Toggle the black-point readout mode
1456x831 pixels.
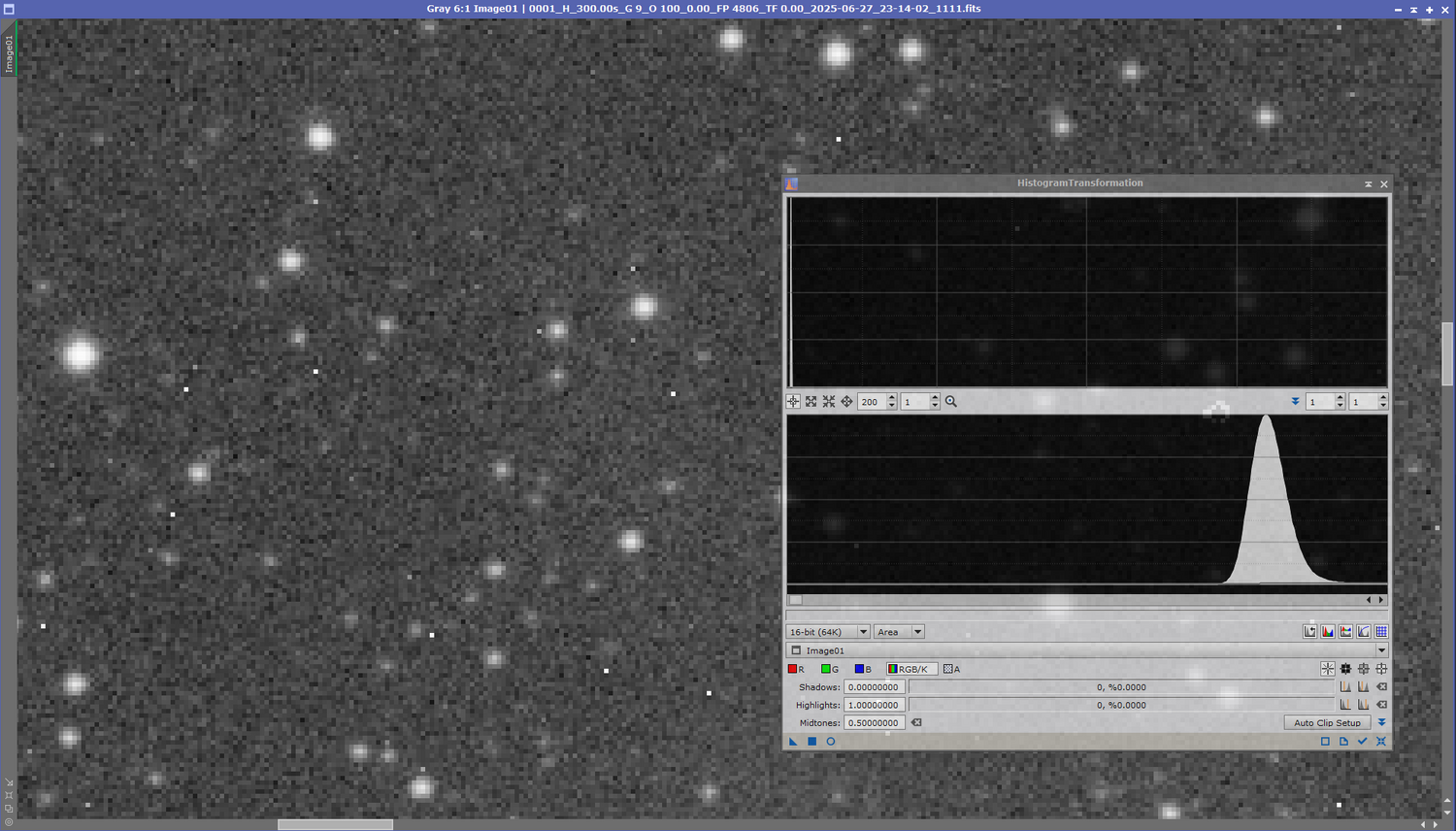[1345, 669]
